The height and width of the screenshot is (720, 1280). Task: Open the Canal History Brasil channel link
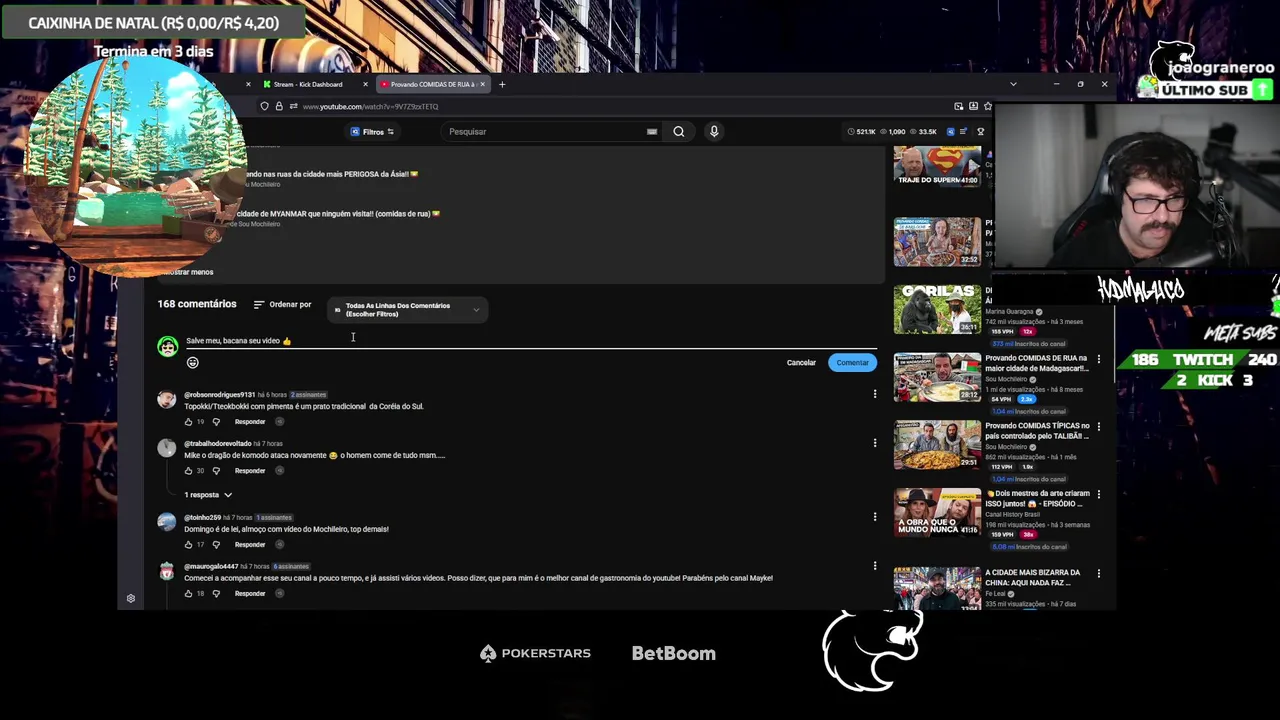point(1013,515)
